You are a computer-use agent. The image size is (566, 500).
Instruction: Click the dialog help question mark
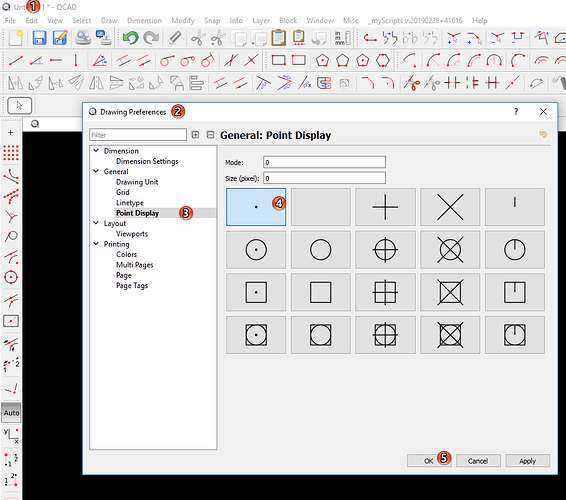(x=516, y=112)
